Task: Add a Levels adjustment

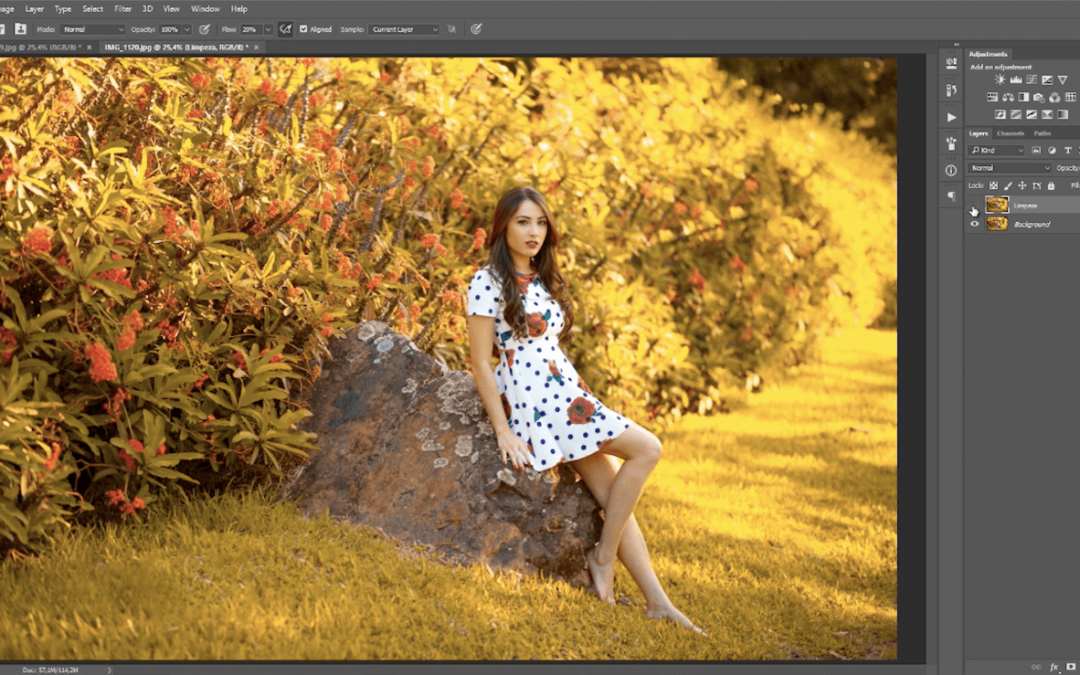Action: tap(1016, 80)
